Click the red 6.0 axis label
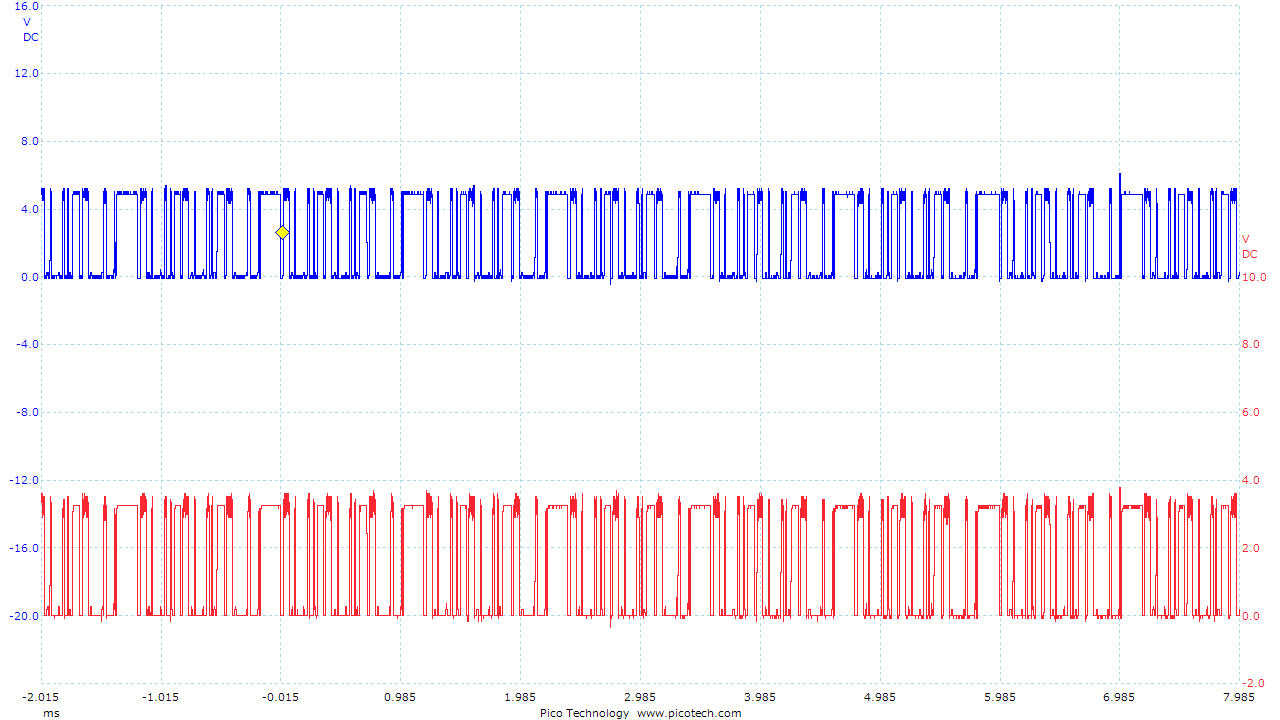The width and height of the screenshot is (1280, 720). click(x=1251, y=412)
